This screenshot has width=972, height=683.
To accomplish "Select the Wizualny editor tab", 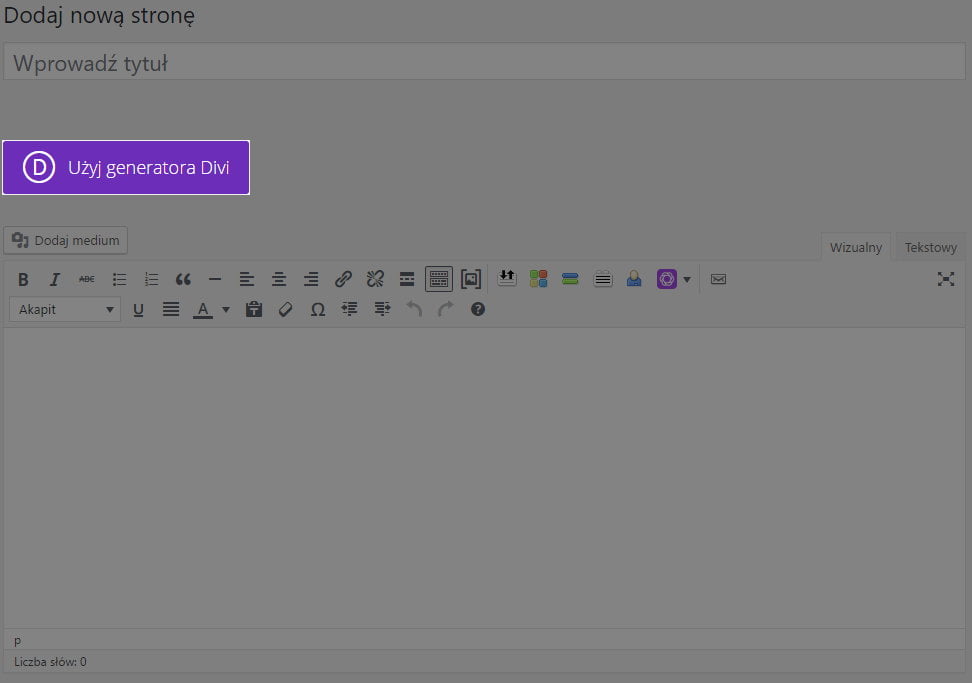I will (x=856, y=248).
